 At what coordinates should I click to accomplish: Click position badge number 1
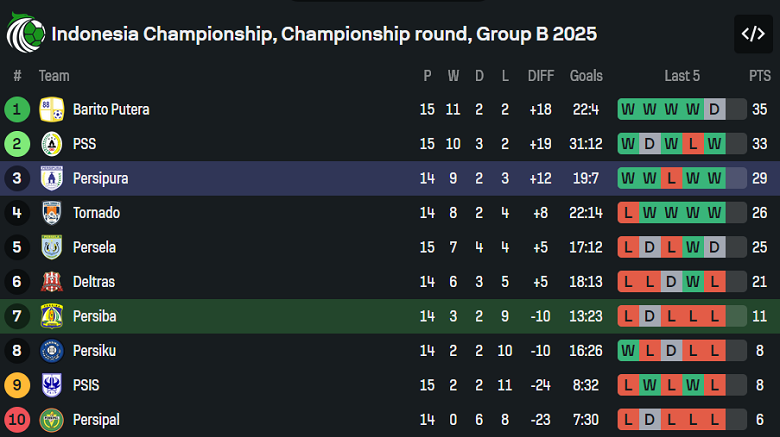click(17, 109)
